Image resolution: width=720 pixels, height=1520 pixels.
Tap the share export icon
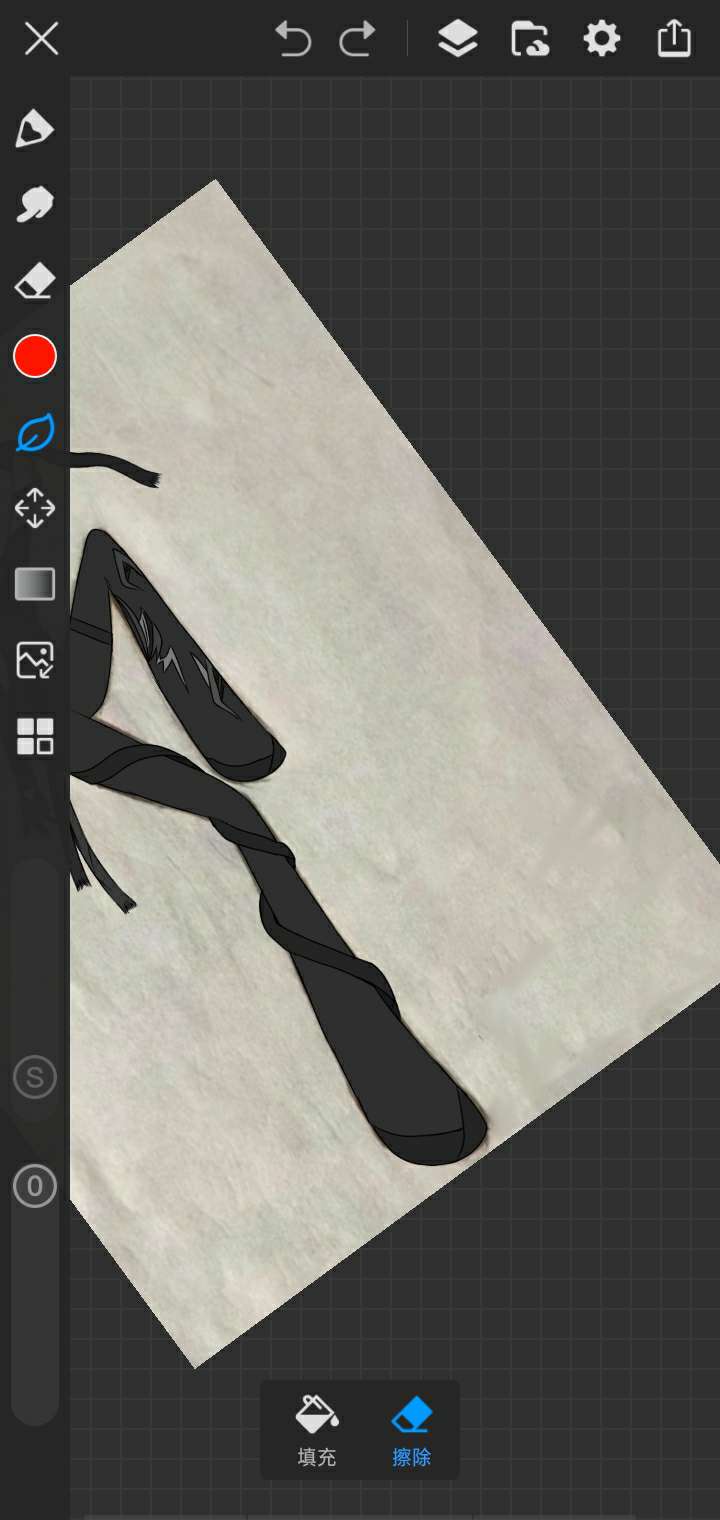[674, 39]
